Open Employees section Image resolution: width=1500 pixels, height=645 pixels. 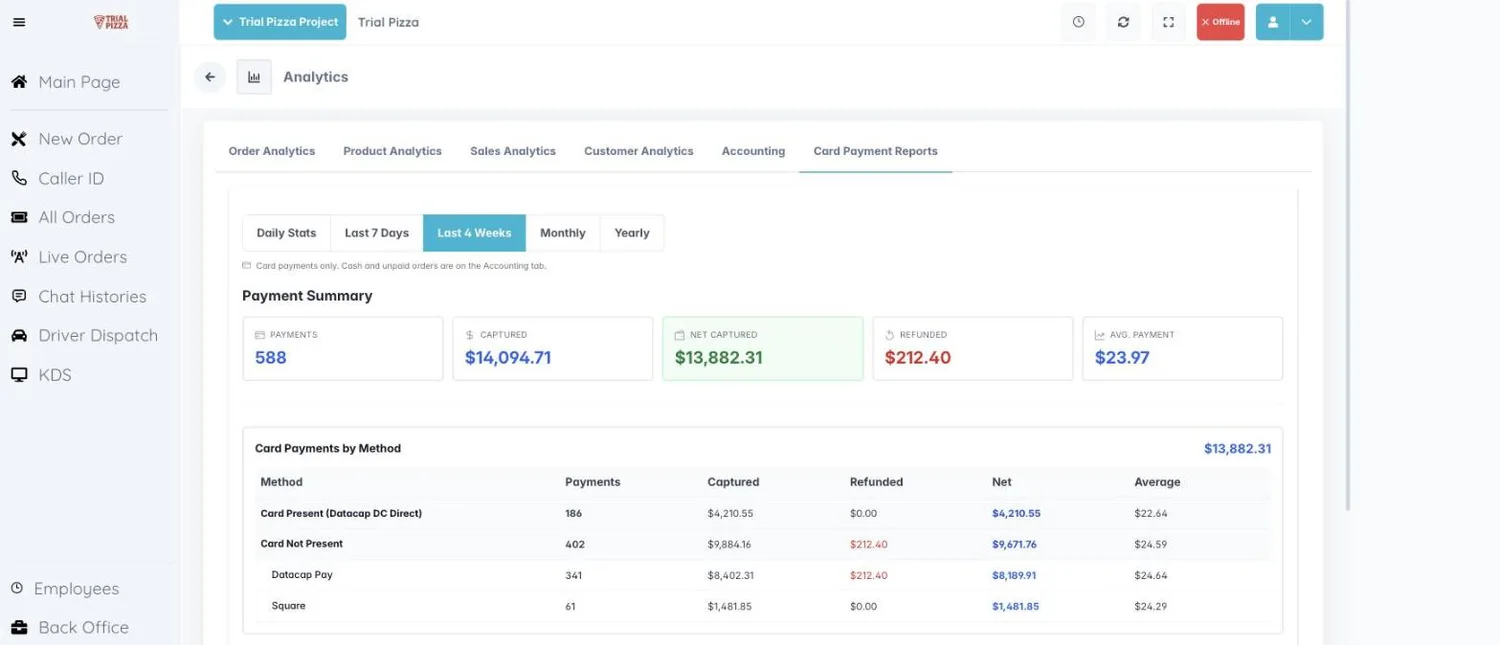[x=76, y=588]
